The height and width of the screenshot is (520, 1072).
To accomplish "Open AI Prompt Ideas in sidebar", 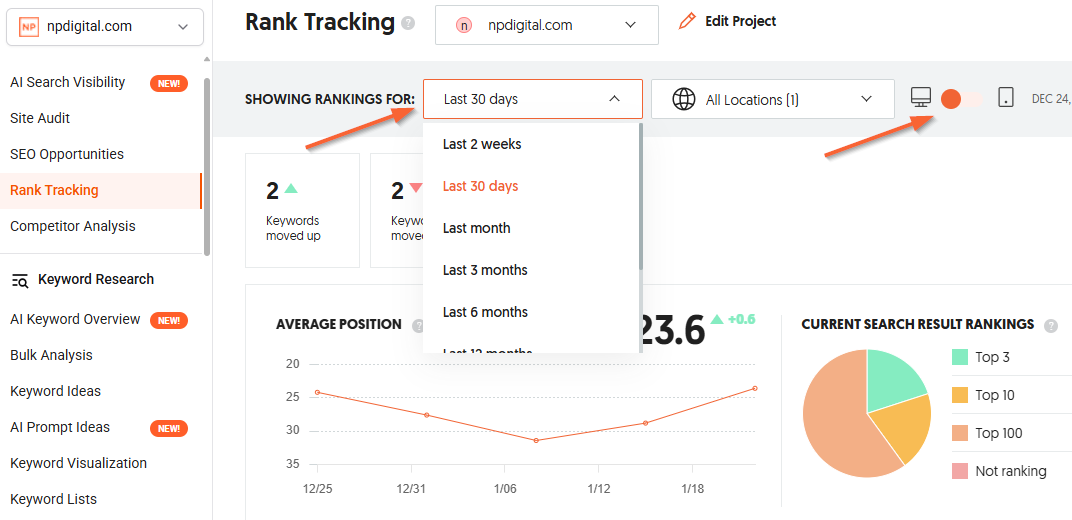I will click(60, 427).
